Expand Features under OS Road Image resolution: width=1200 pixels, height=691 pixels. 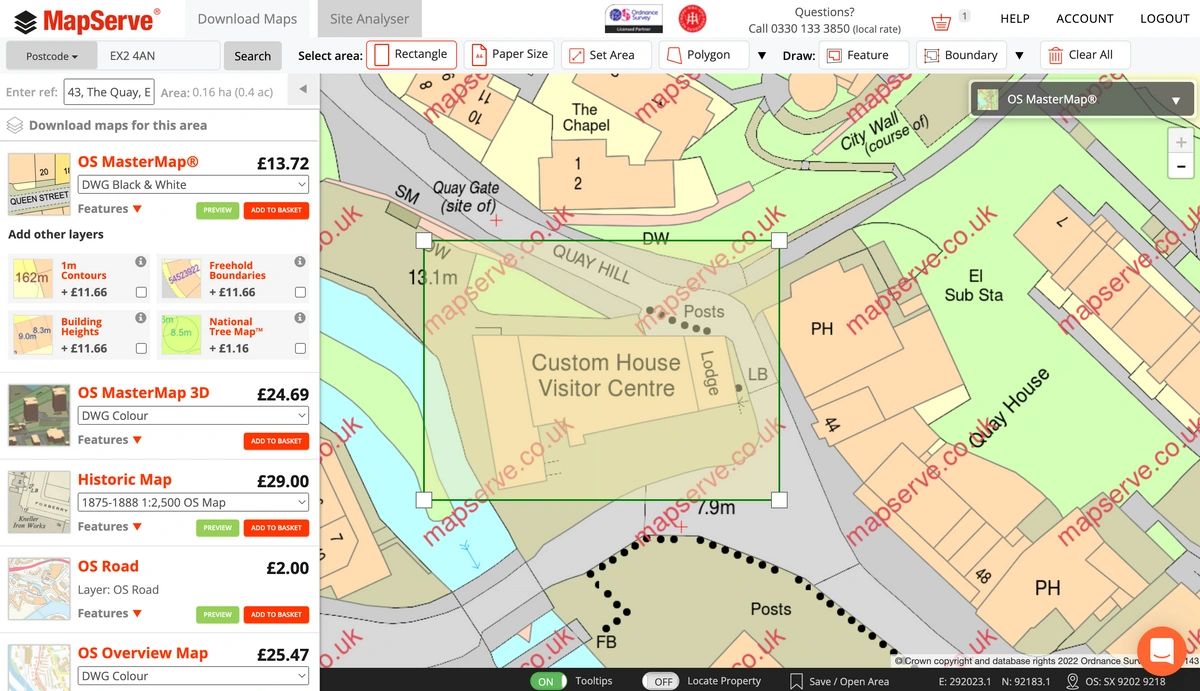click(110, 614)
